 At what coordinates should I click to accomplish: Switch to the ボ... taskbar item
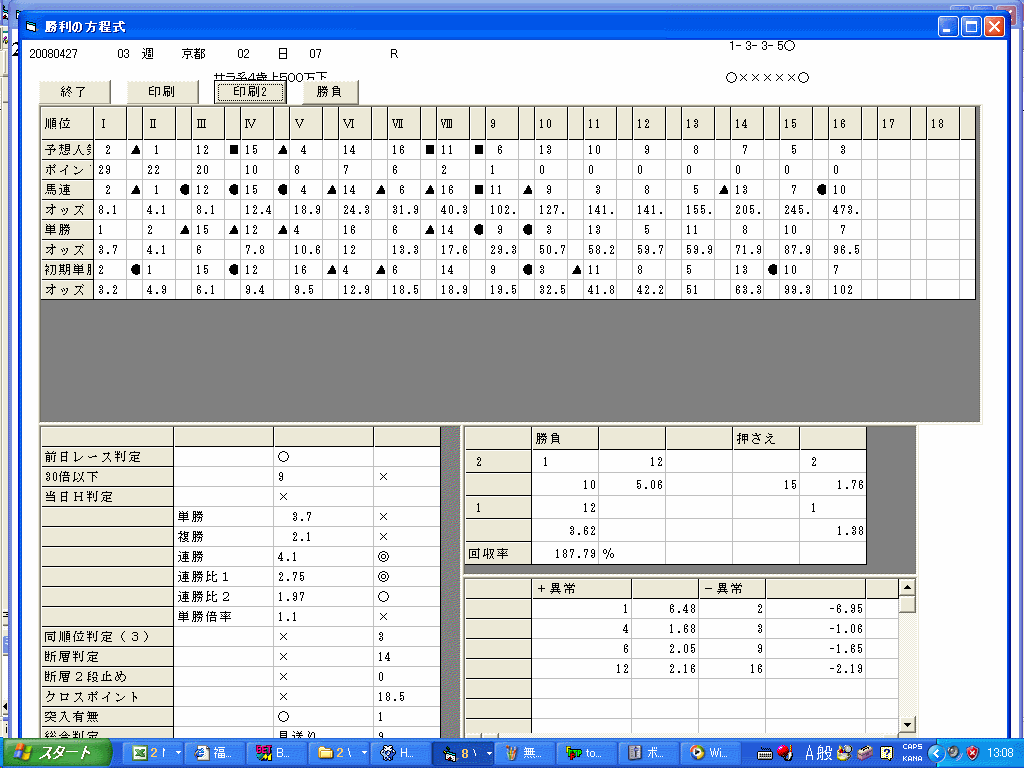click(x=647, y=753)
